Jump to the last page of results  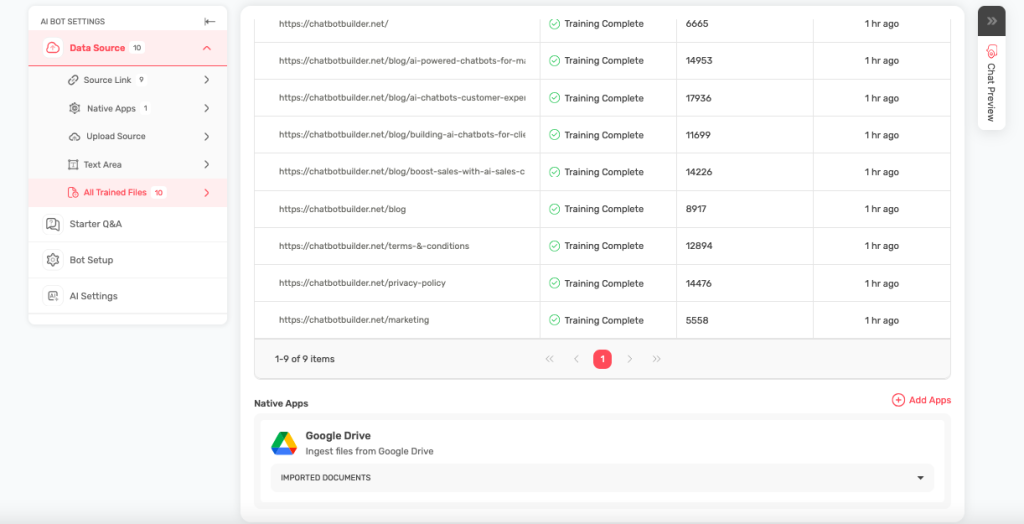coord(656,359)
